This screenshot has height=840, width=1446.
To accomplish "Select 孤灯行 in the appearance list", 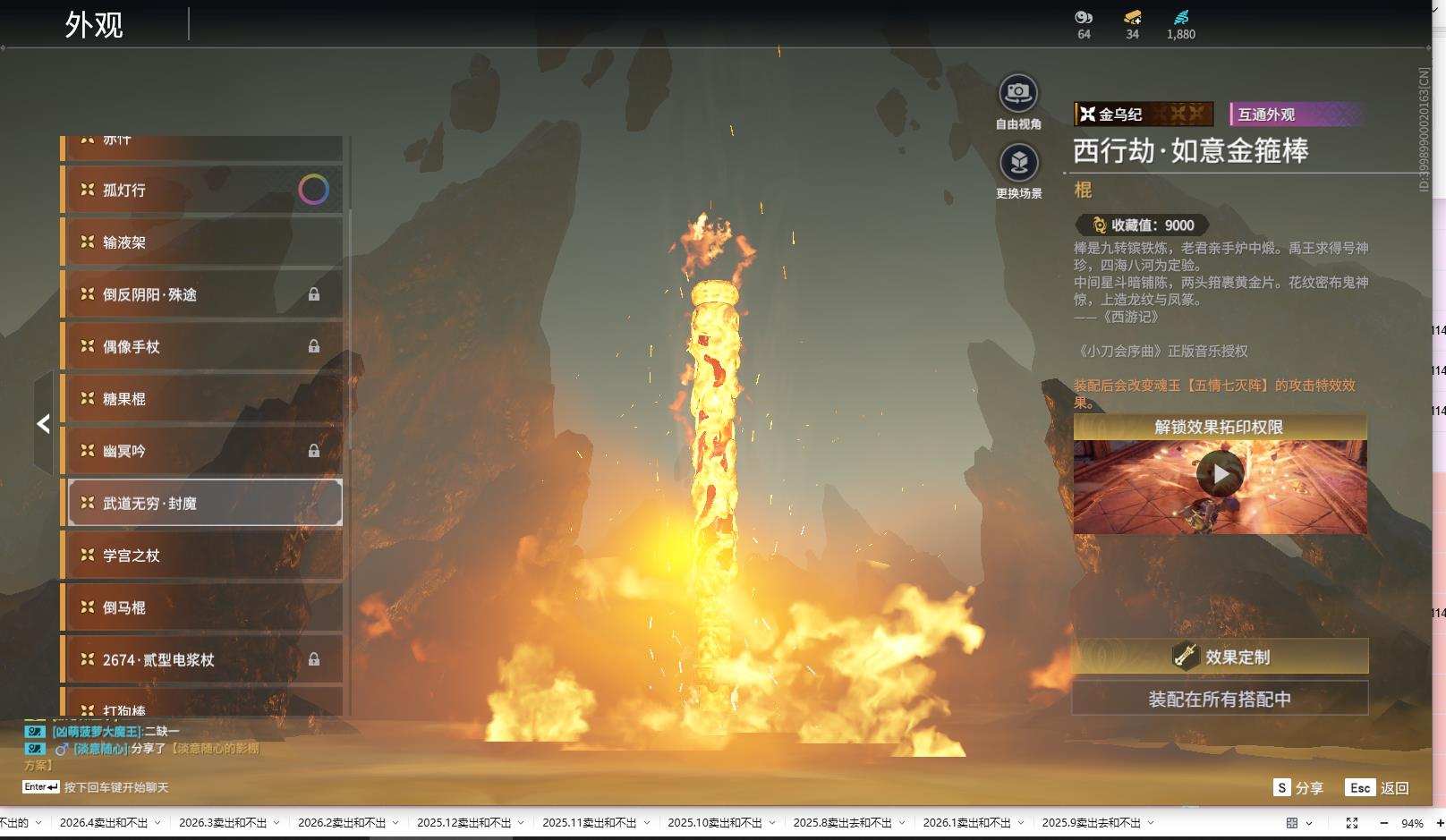I will click(x=202, y=190).
